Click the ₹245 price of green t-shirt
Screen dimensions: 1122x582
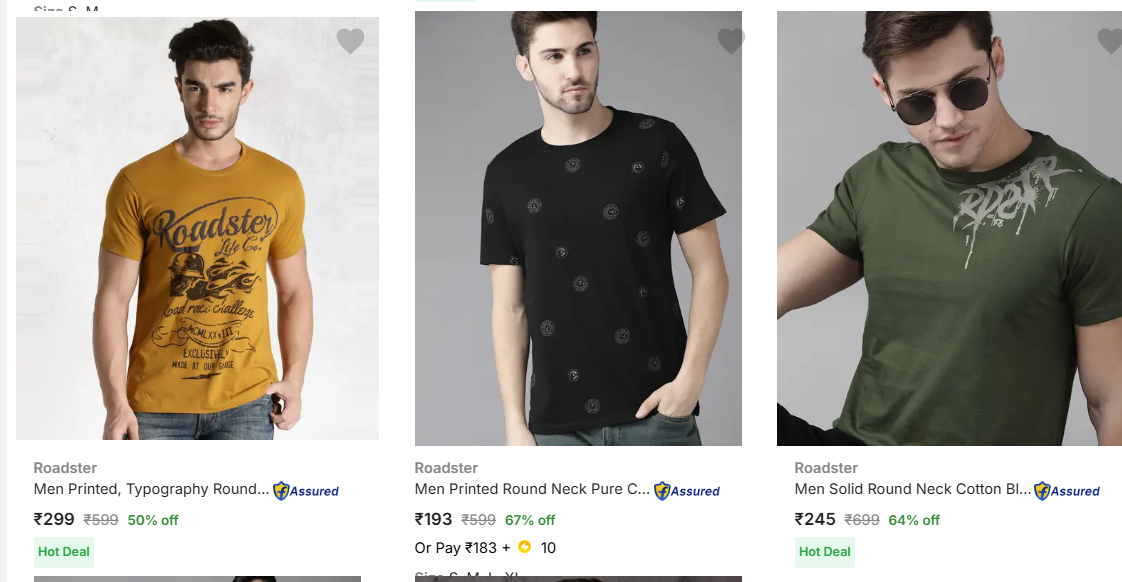click(x=815, y=519)
